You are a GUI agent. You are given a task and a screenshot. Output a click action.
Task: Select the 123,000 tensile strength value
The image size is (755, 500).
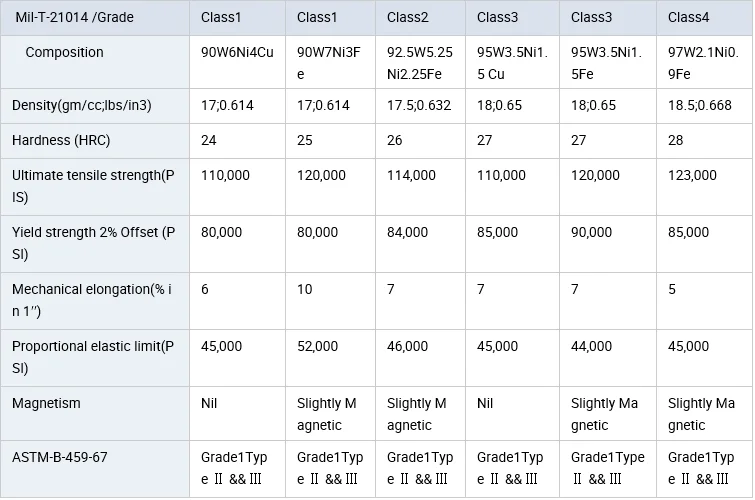692,175
